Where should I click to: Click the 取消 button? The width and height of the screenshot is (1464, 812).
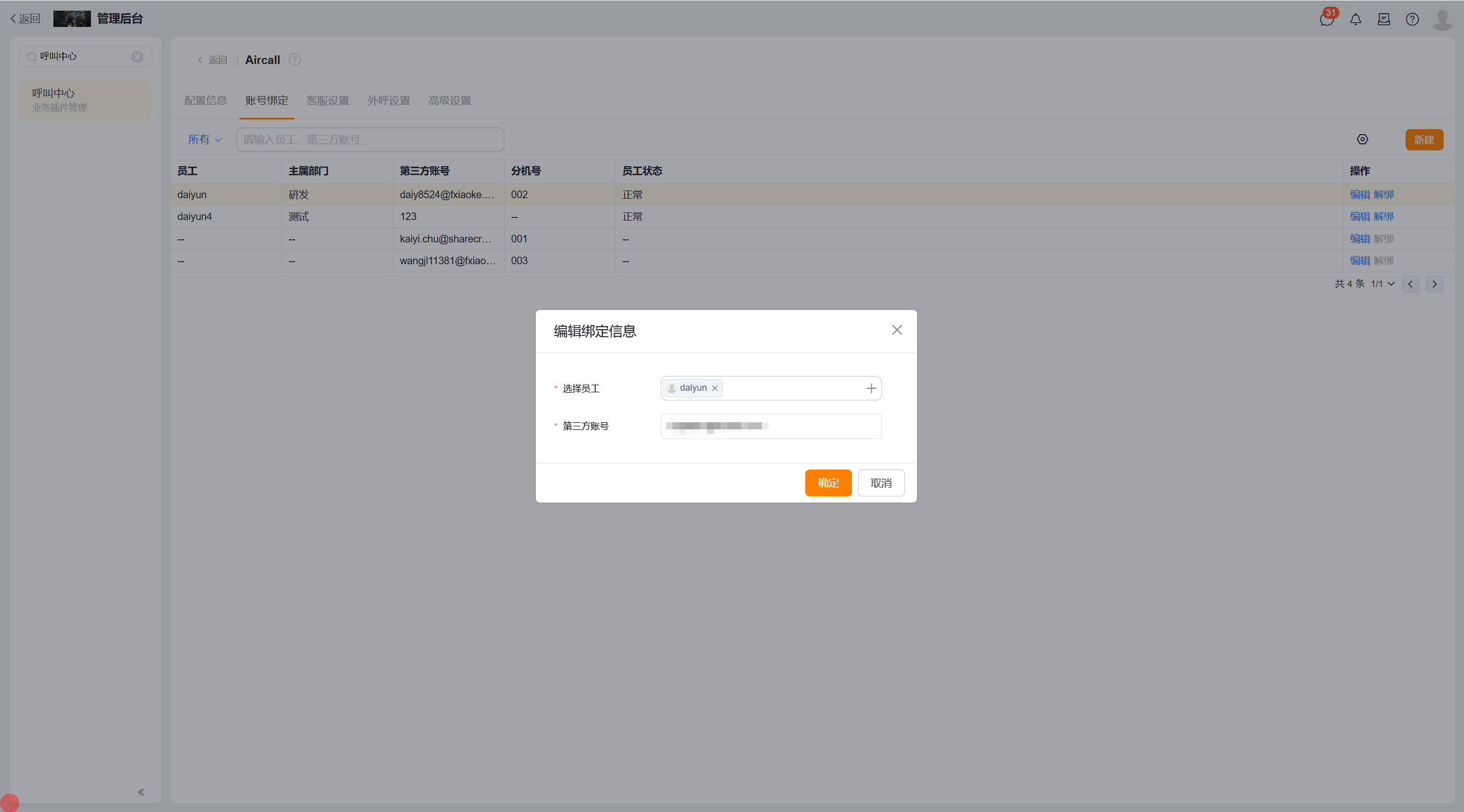click(x=880, y=482)
